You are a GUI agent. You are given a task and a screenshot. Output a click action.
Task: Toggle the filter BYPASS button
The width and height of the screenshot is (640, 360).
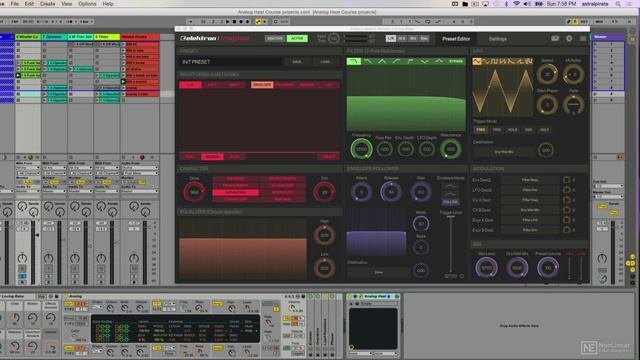click(x=456, y=61)
